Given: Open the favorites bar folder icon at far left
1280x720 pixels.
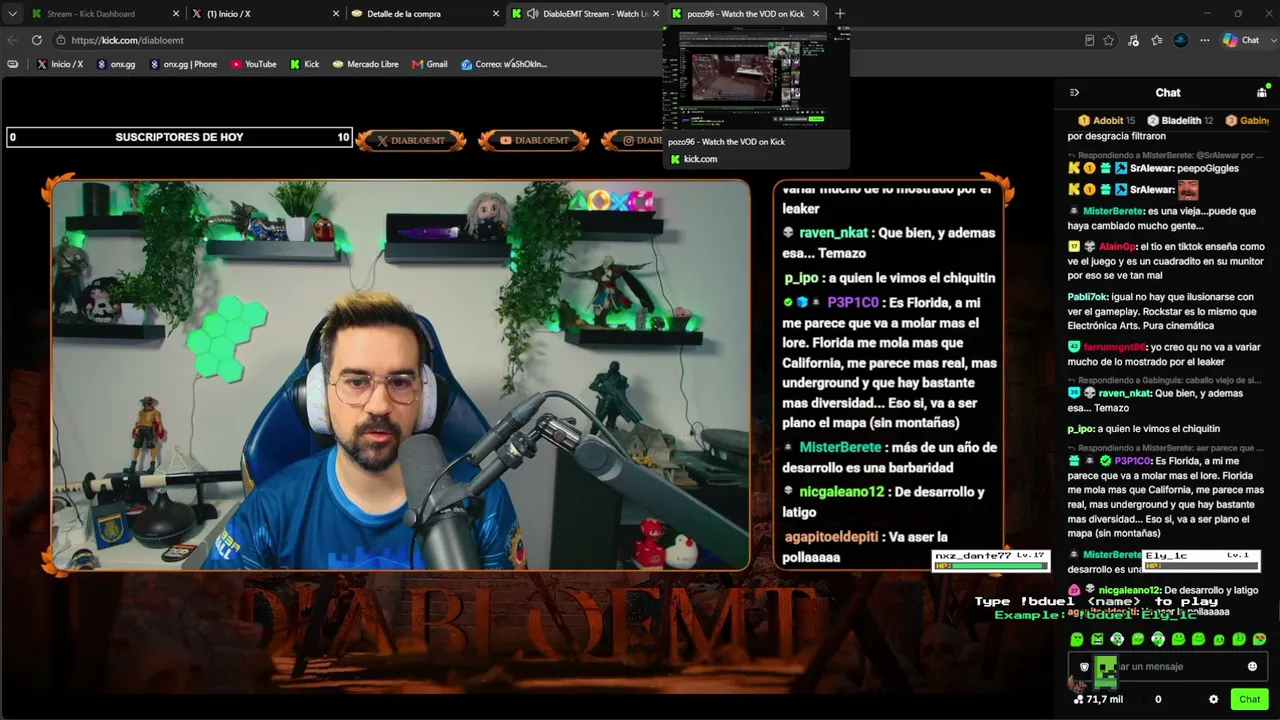Looking at the screenshot, I should pyautogui.click(x=13, y=64).
